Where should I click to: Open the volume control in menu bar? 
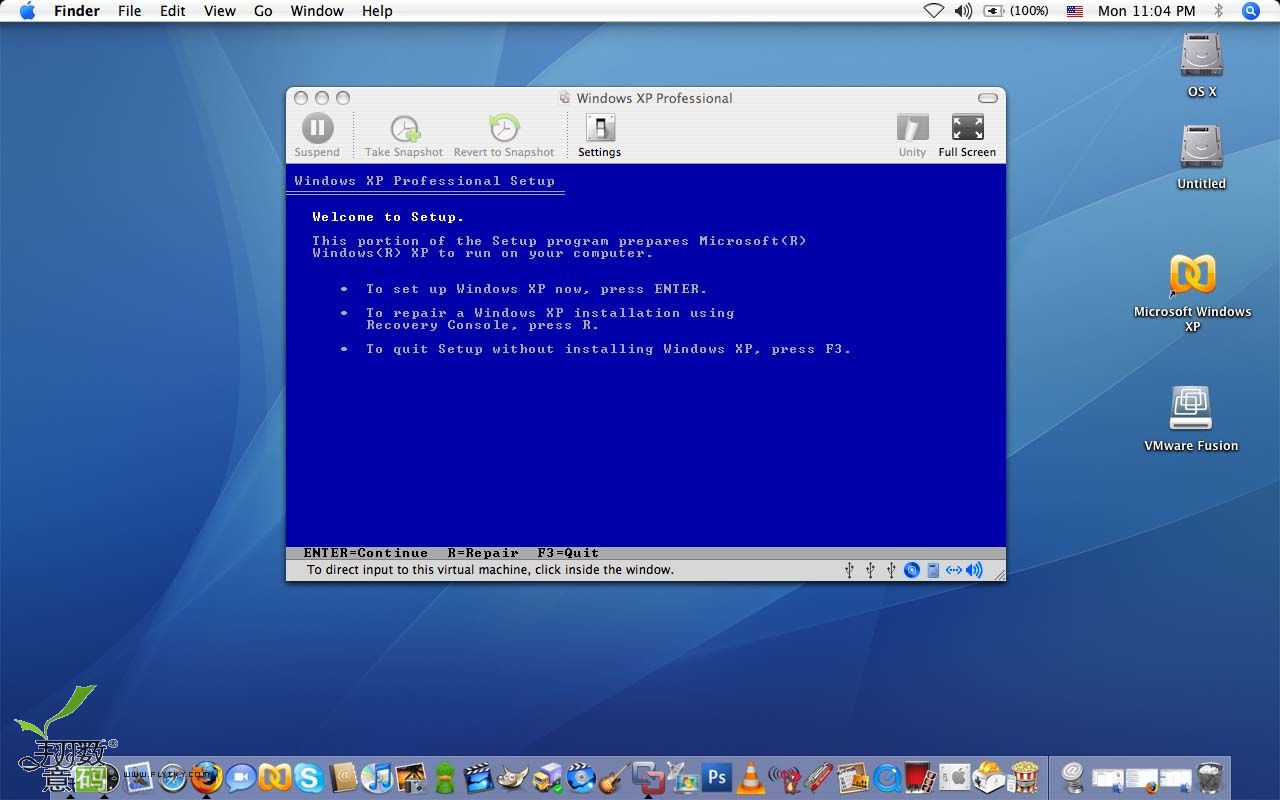(963, 11)
